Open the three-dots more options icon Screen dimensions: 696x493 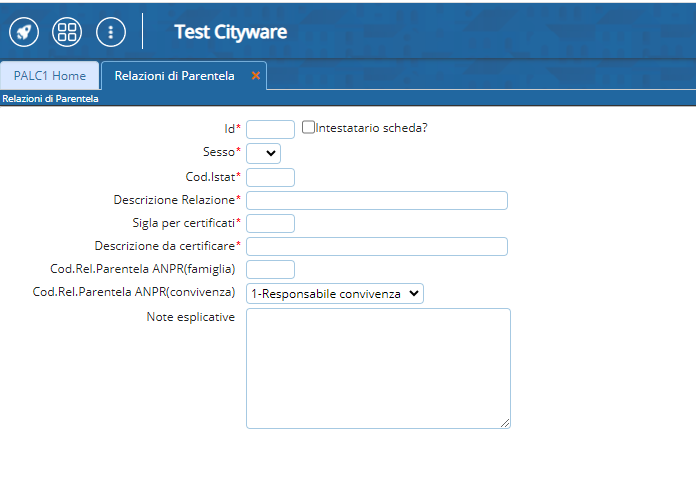pyautogui.click(x=111, y=32)
